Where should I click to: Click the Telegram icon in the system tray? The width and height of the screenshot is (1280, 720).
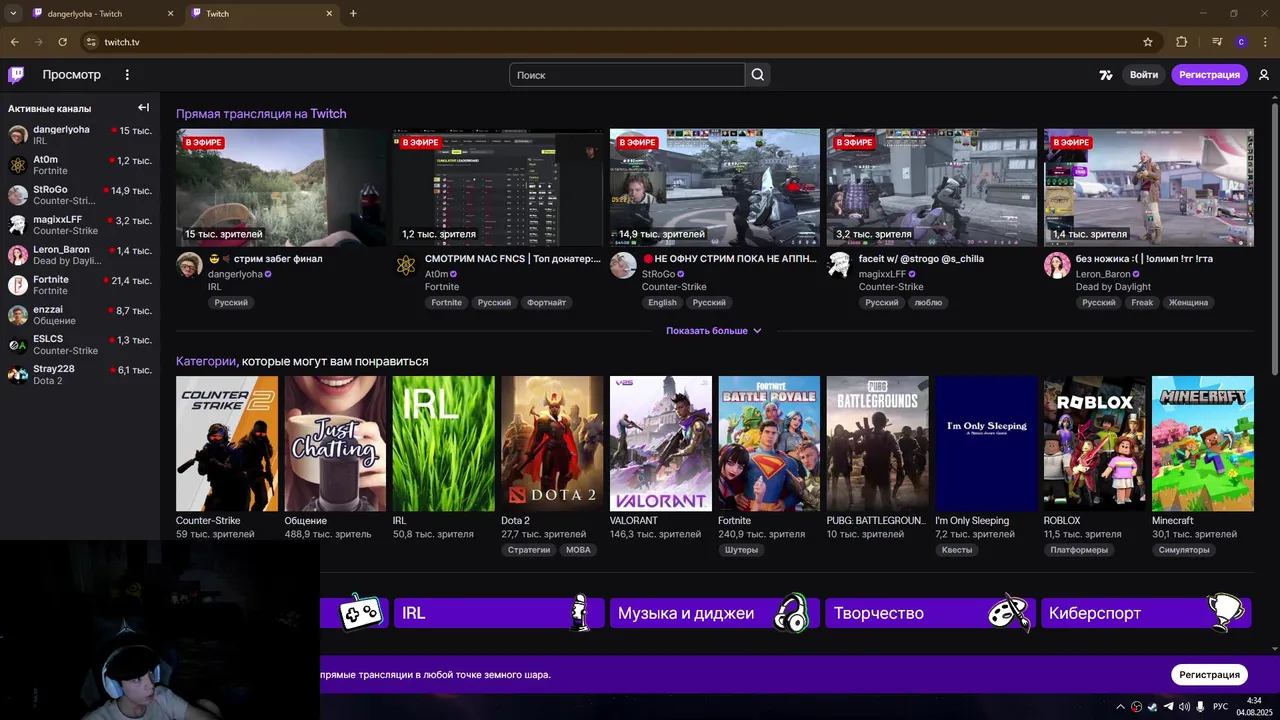[x=1169, y=706]
